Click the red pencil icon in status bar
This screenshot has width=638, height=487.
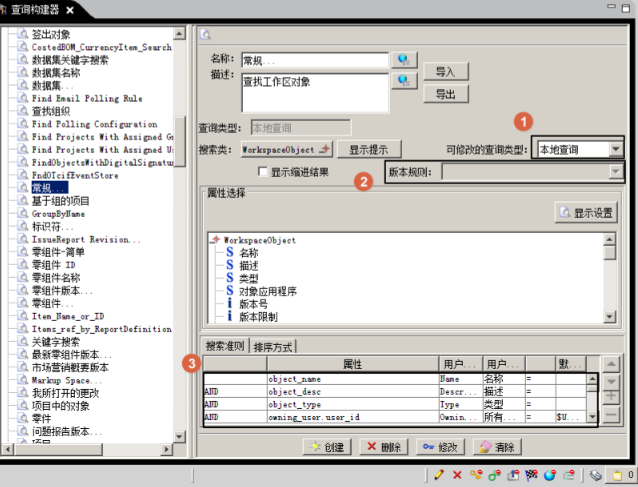[439, 475]
